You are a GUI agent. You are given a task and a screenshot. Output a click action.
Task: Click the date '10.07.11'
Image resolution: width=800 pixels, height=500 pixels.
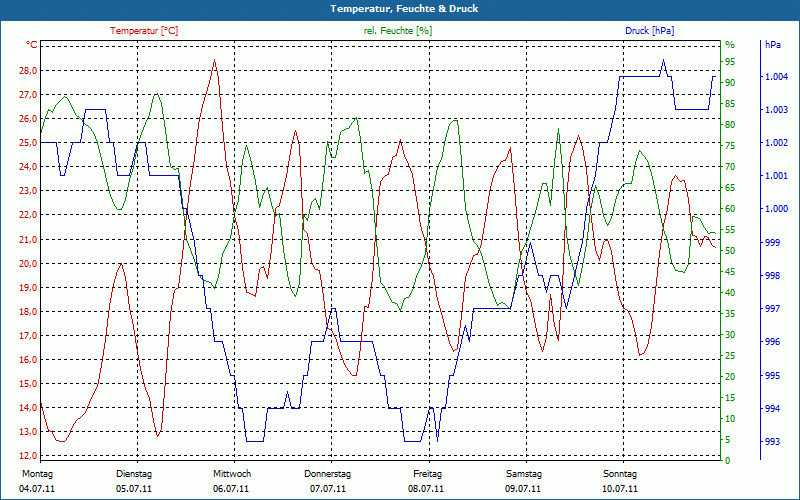(x=620, y=489)
